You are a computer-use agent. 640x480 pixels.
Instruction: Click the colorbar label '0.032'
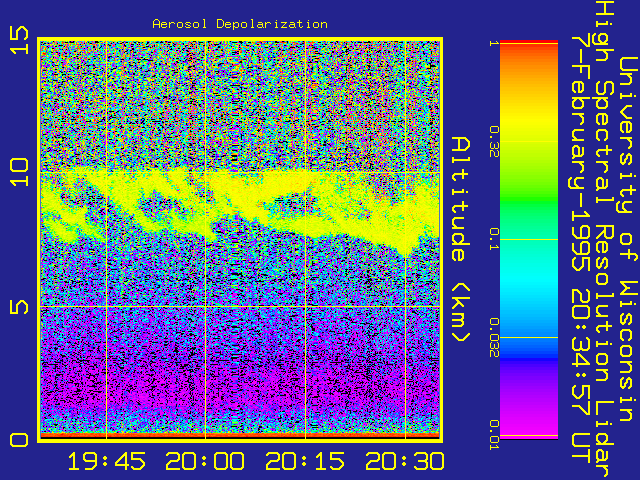click(493, 338)
